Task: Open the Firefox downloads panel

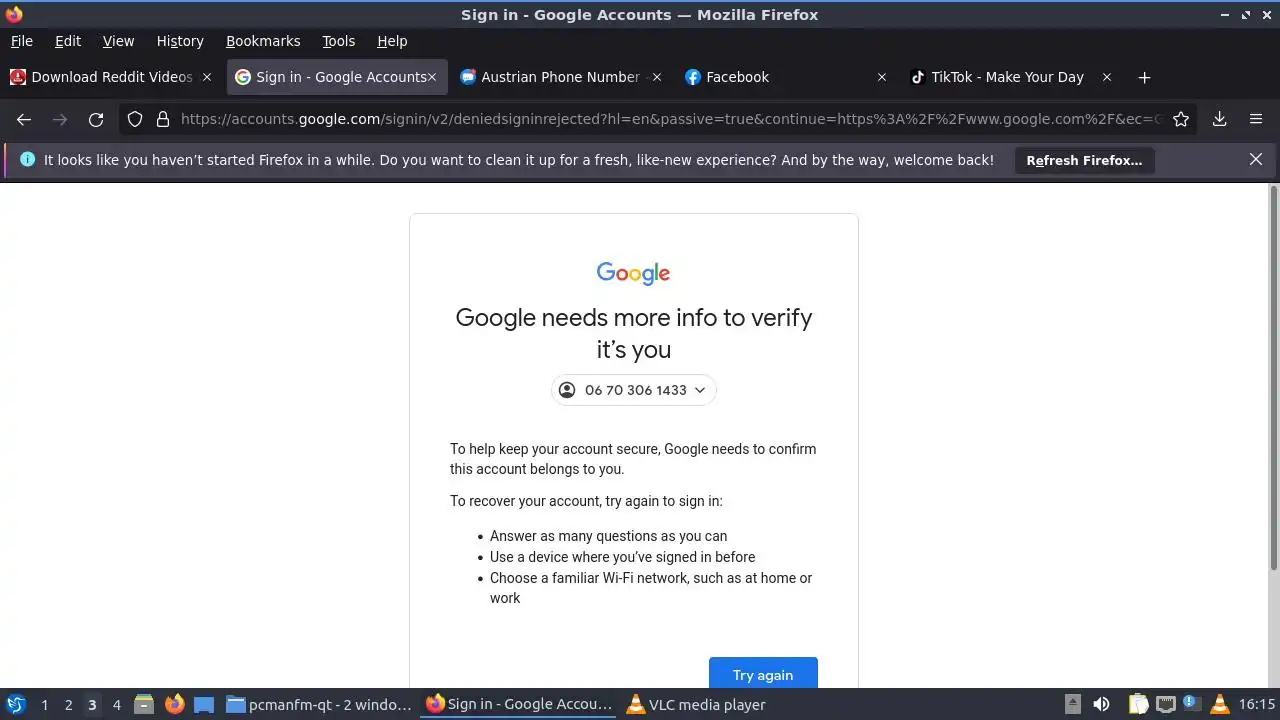Action: (1220, 119)
